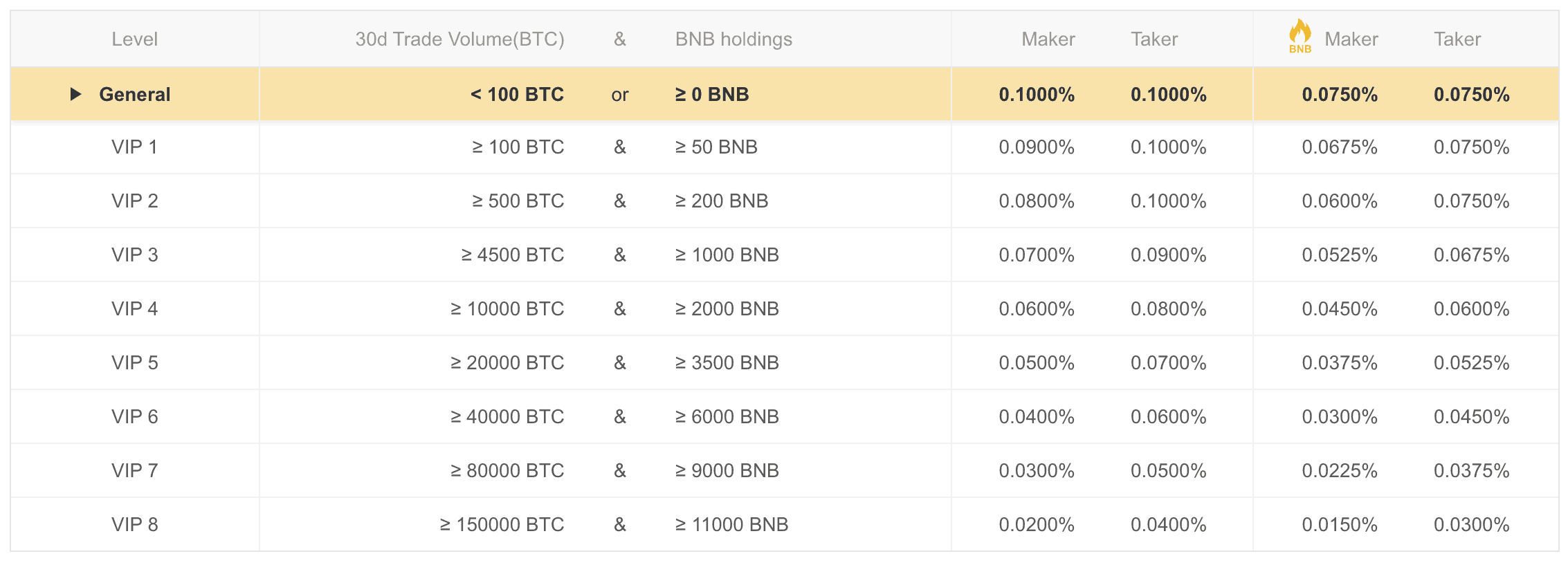Select the VIP 3 level row label
Screen dimensions: 1568x574
[134, 255]
